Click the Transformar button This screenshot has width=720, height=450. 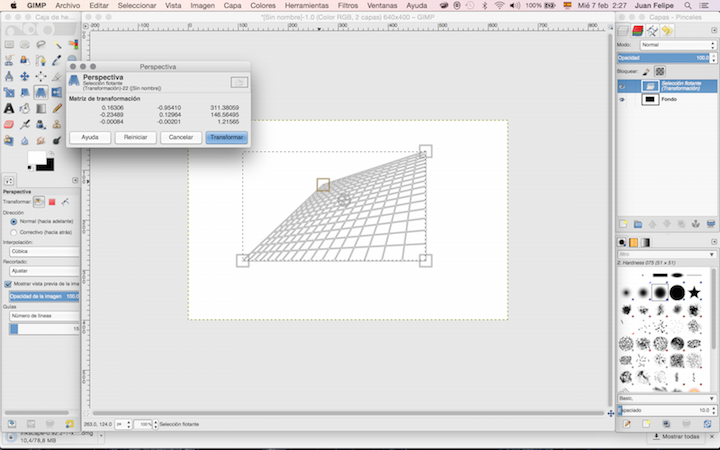coord(226,137)
